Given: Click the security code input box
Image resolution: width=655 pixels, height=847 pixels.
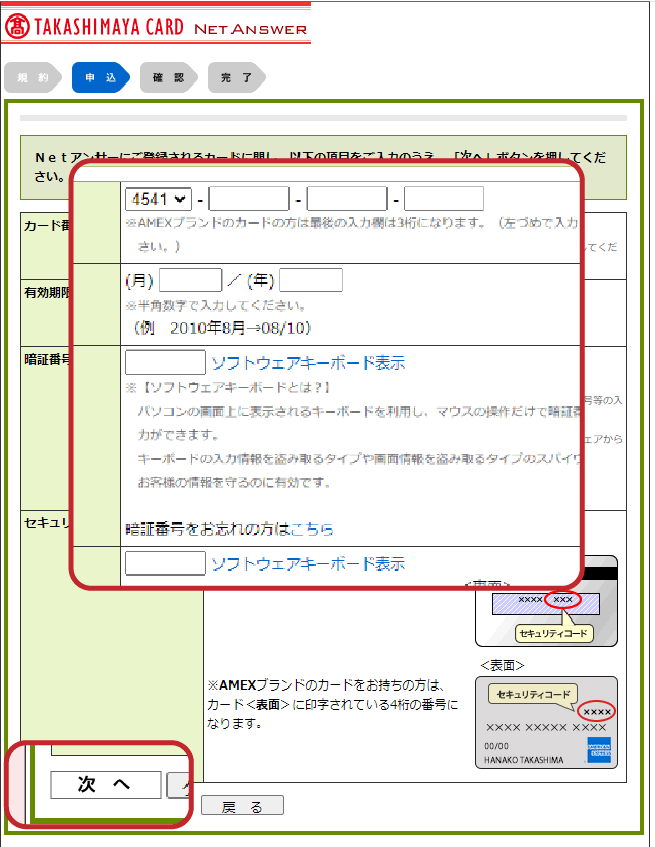Looking at the screenshot, I should tap(165, 563).
